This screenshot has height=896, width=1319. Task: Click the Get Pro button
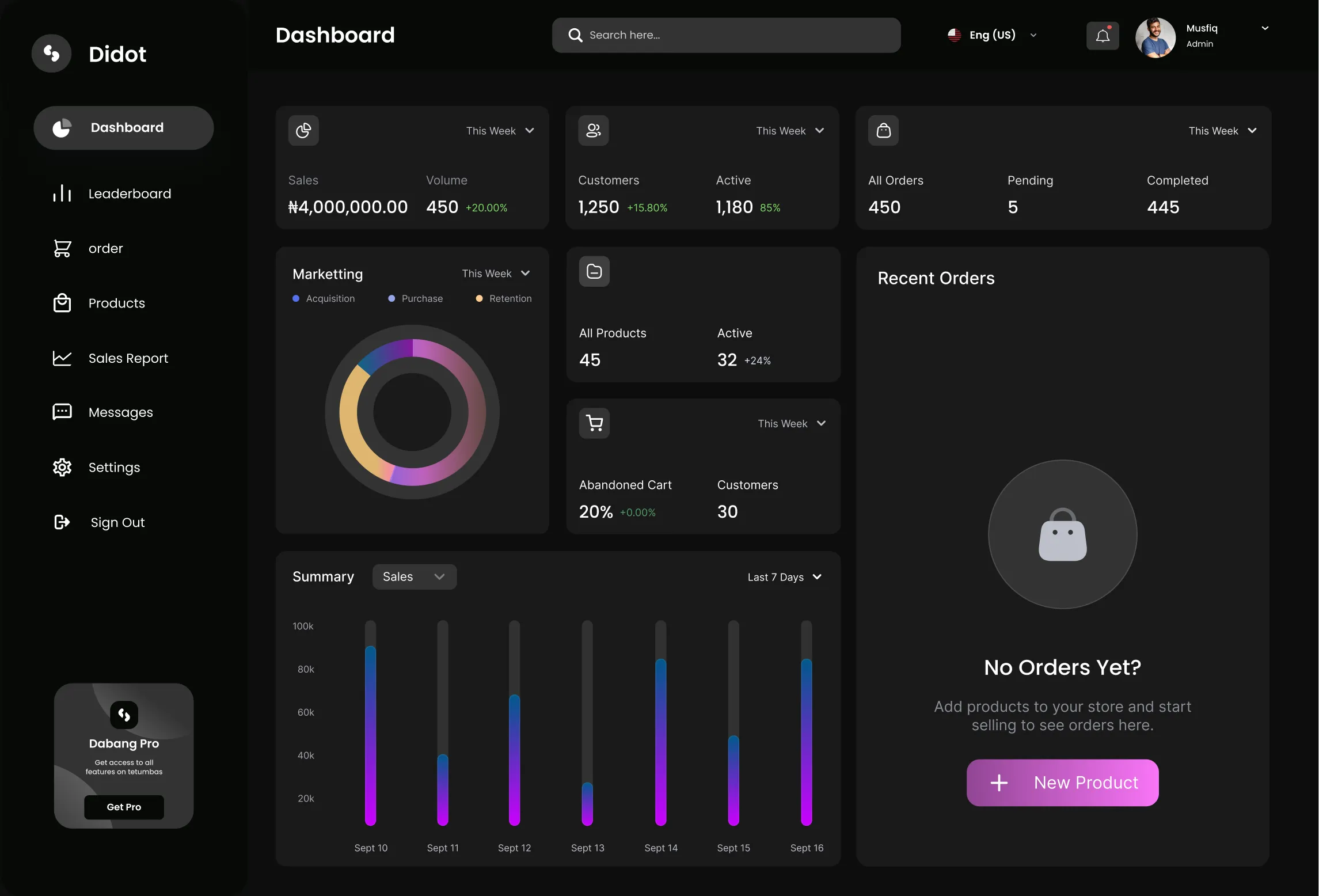124,807
